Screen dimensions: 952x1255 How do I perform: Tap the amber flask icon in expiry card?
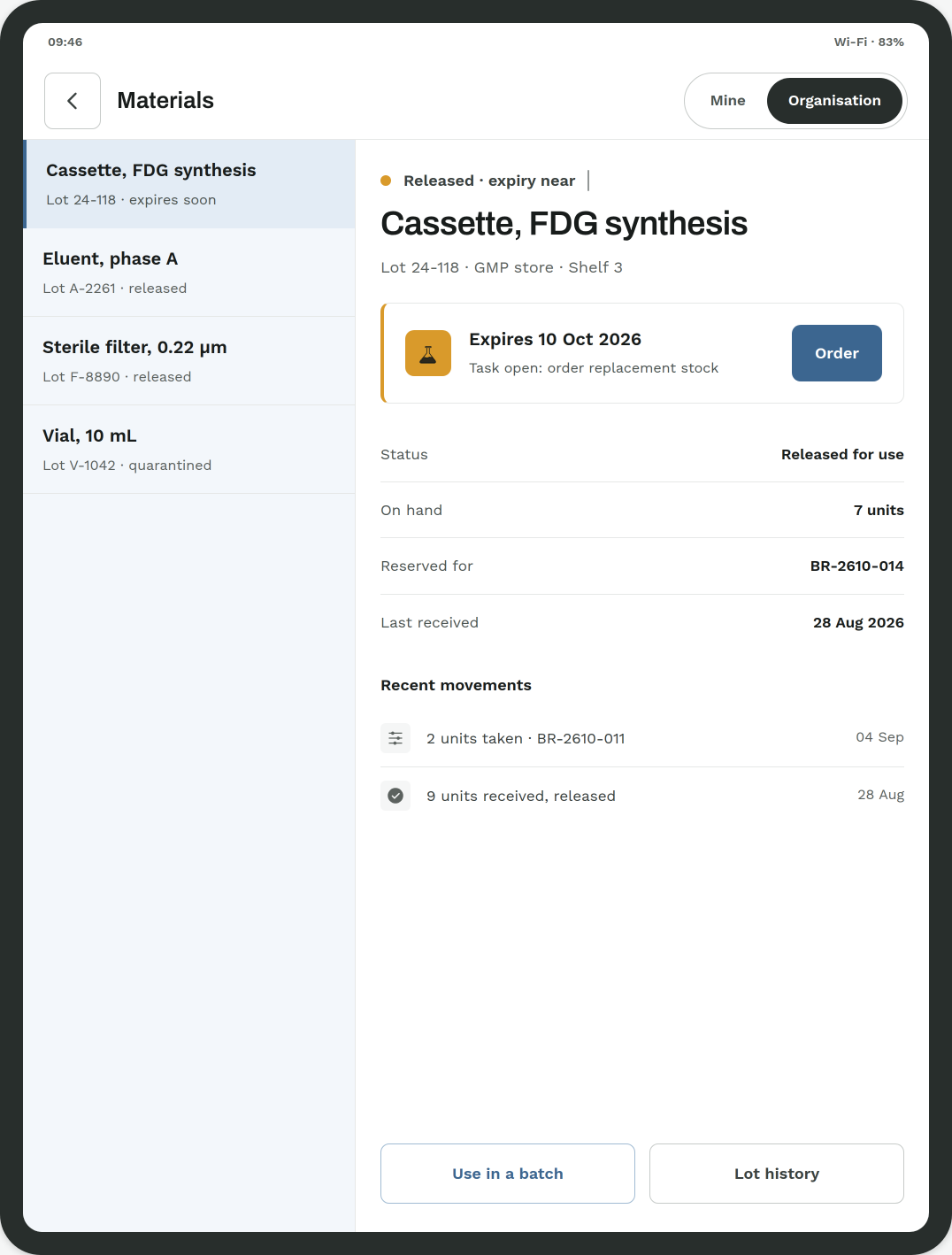tap(428, 353)
